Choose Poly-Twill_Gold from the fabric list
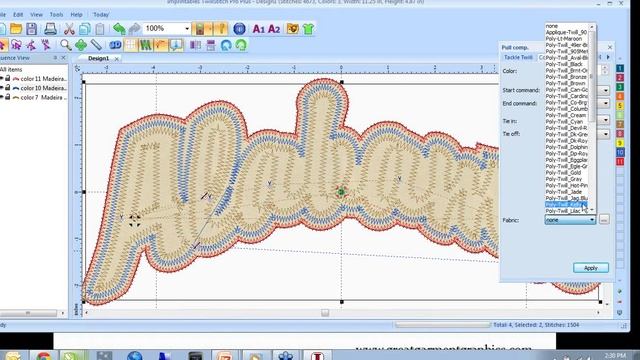The height and width of the screenshot is (360, 640). pos(563,173)
